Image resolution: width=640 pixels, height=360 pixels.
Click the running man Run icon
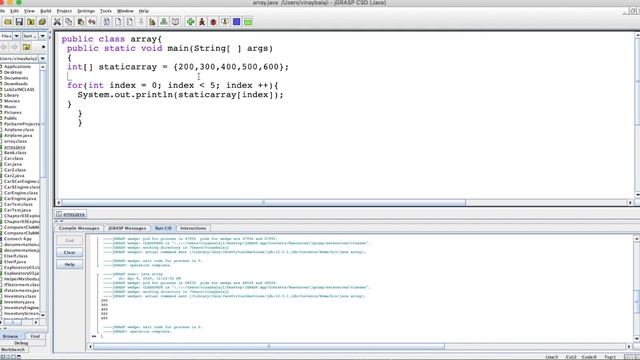(202, 22)
